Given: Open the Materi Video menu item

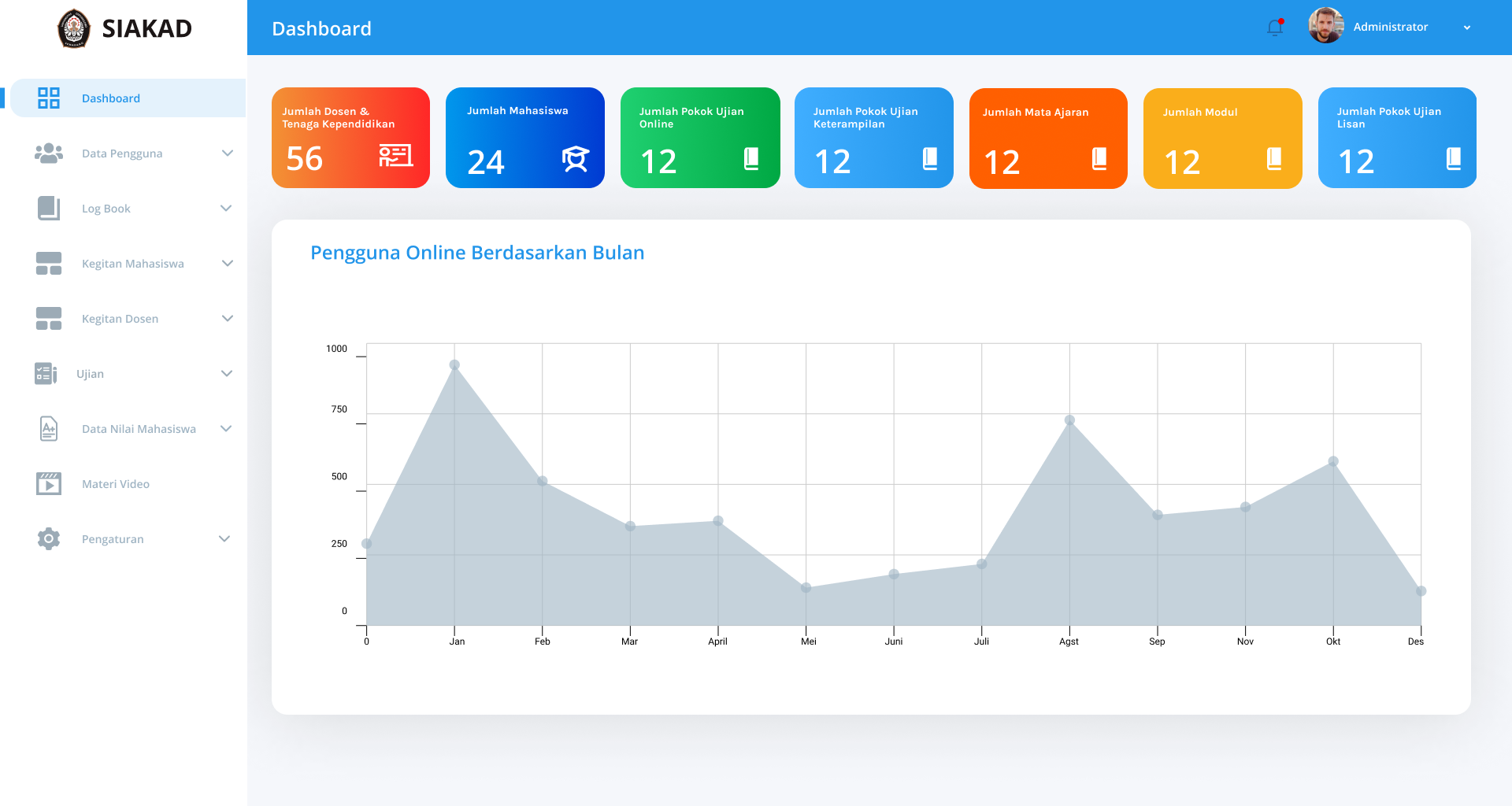Looking at the screenshot, I should tap(116, 484).
